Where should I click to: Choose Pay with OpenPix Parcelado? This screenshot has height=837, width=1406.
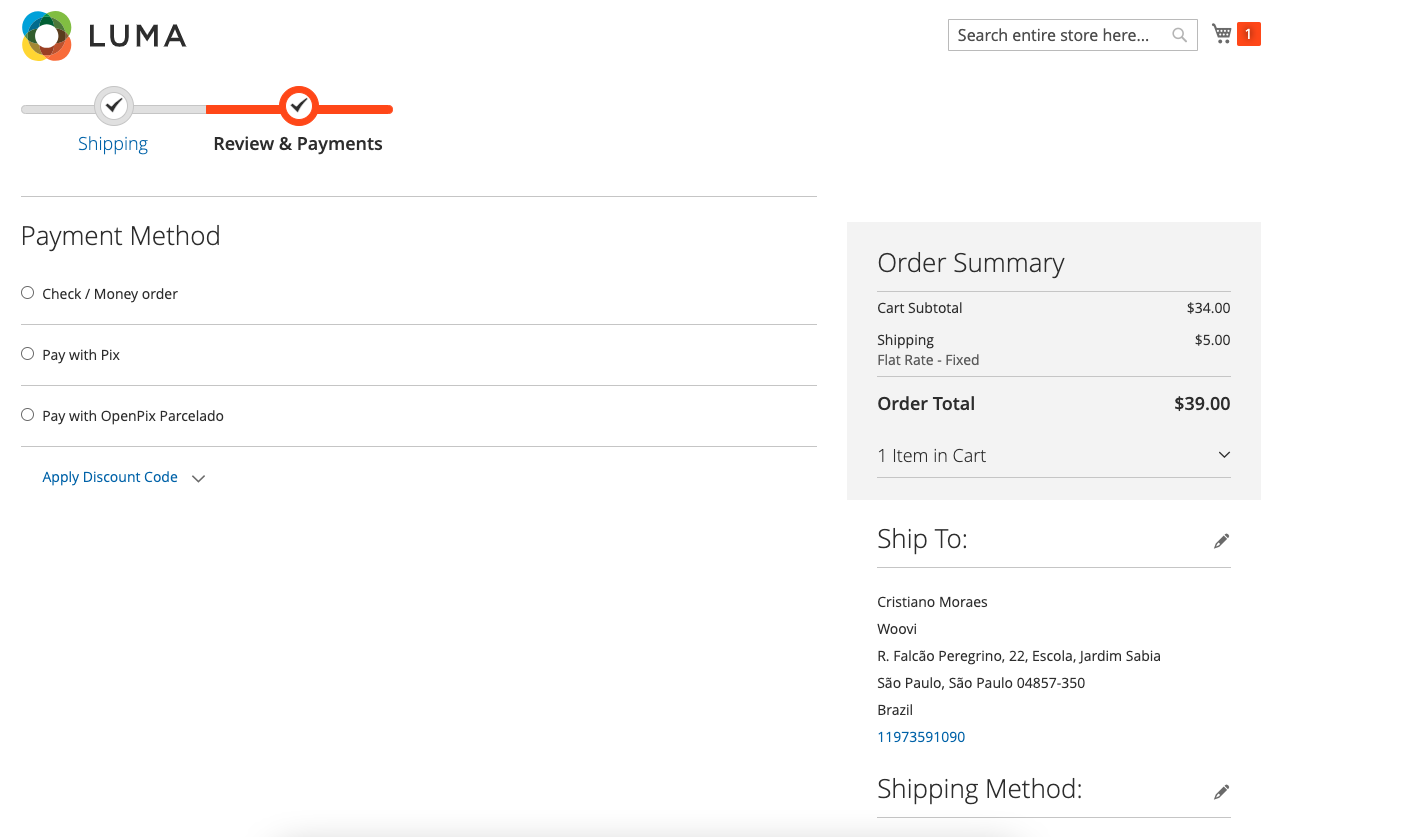(28, 415)
